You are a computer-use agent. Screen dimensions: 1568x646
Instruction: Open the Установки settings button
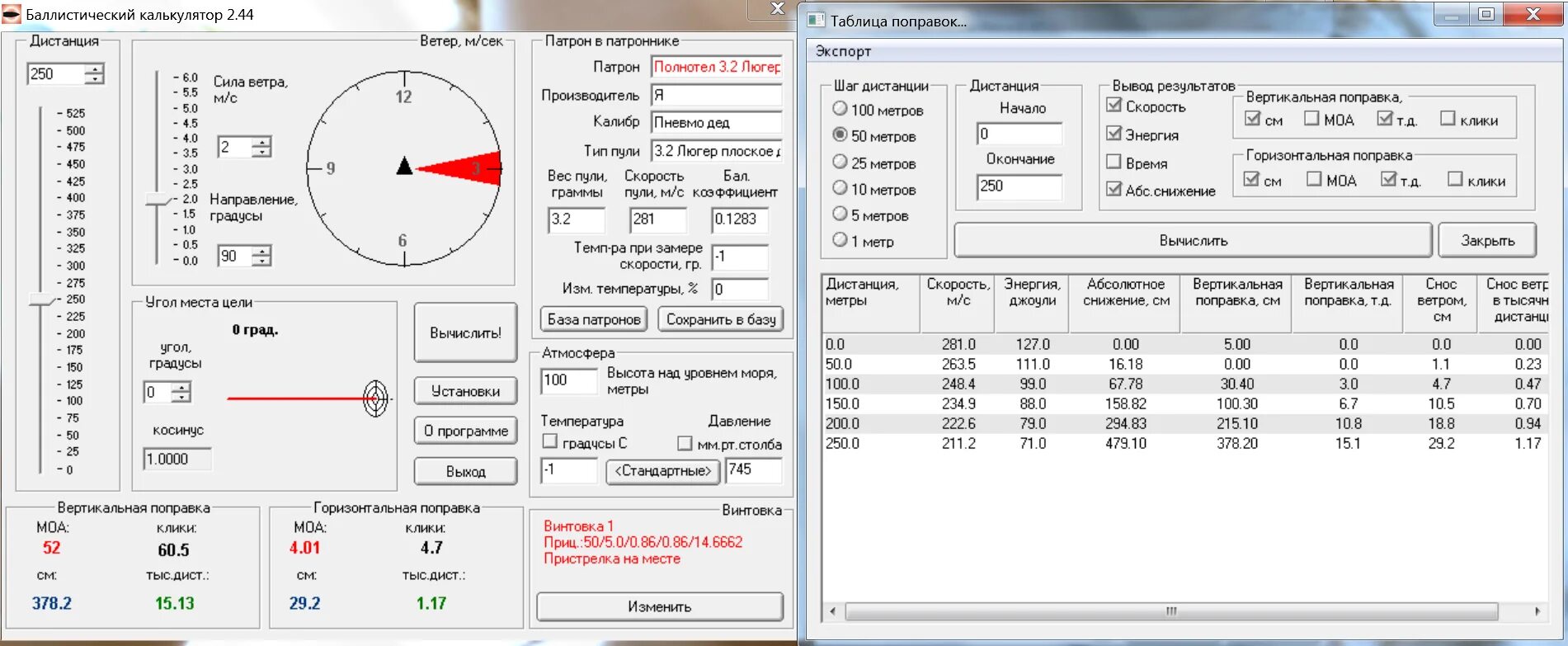[465, 391]
